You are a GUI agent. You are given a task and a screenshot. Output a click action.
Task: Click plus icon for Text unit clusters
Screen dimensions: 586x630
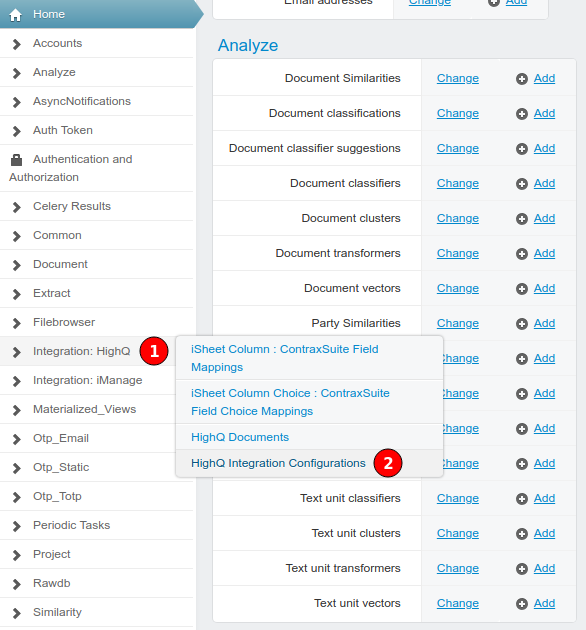[x=522, y=534]
